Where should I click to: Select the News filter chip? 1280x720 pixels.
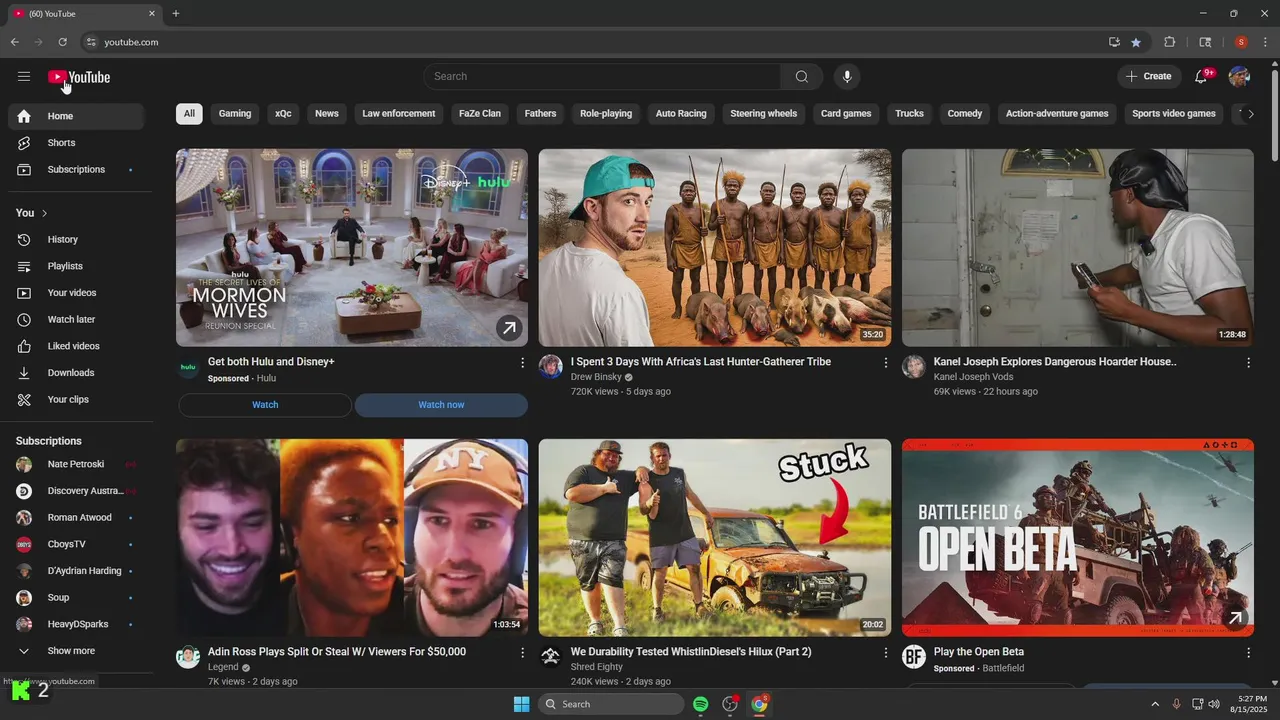pyautogui.click(x=327, y=114)
